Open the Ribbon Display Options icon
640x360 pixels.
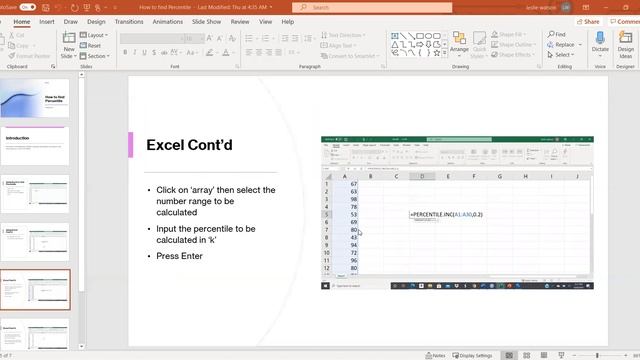click(x=586, y=7)
